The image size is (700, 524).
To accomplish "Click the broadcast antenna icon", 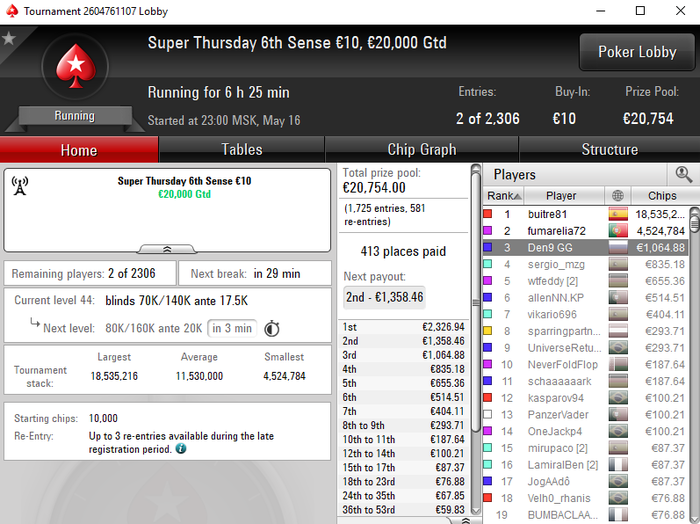I will (x=20, y=186).
